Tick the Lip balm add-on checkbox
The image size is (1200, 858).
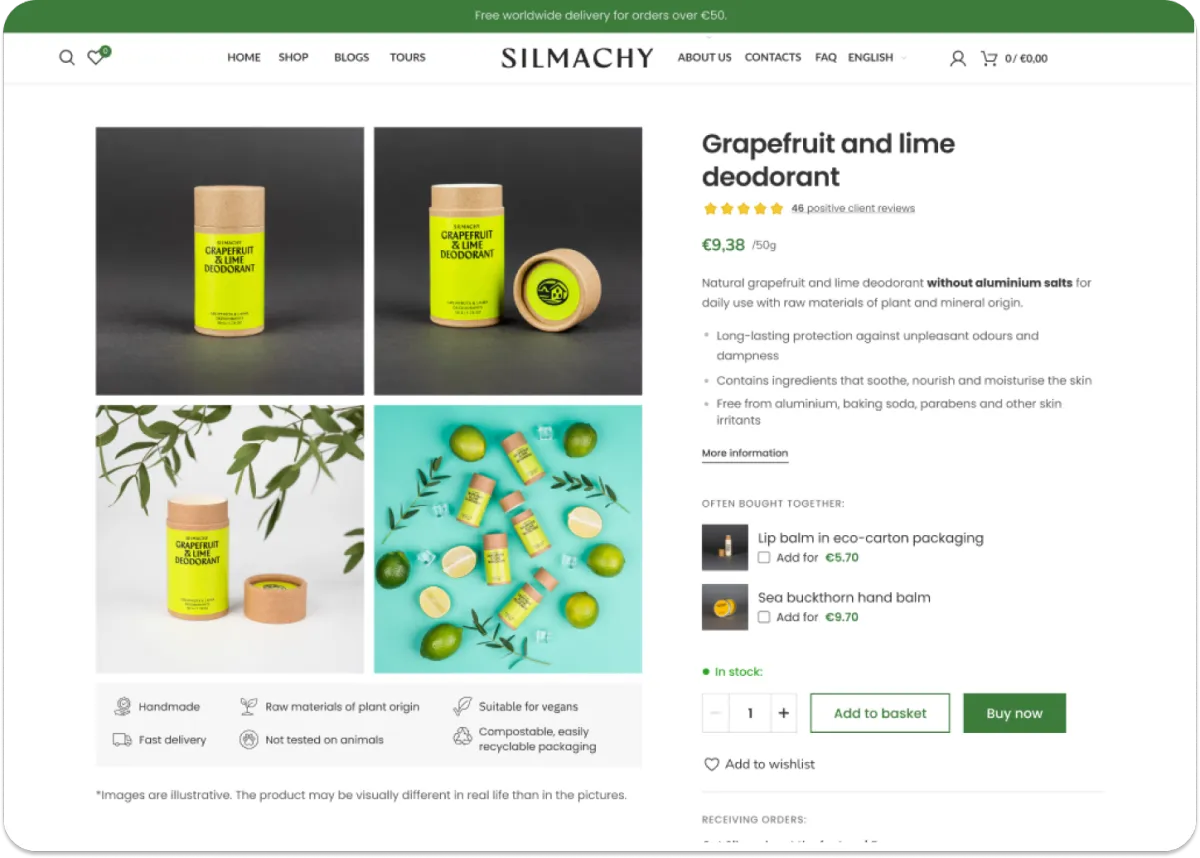764,558
